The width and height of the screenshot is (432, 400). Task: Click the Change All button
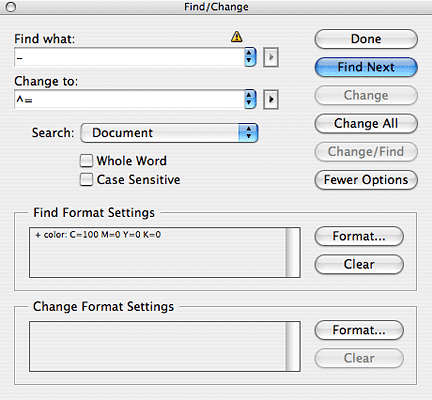coord(366,123)
